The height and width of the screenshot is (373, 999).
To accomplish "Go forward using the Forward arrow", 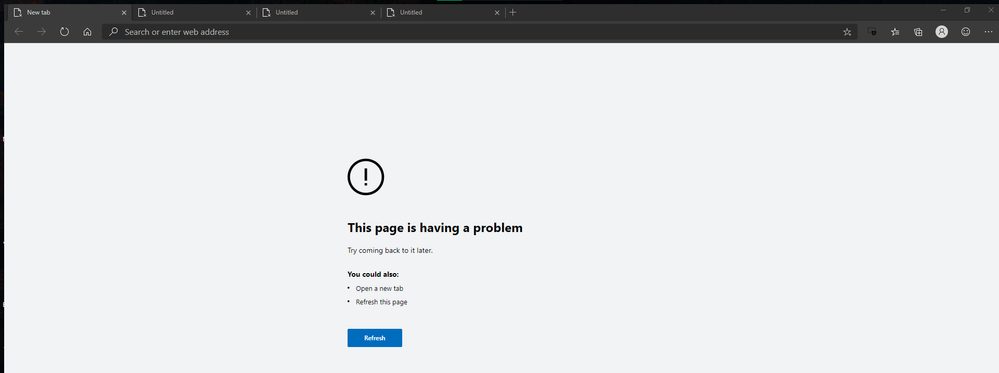I will (x=41, y=32).
